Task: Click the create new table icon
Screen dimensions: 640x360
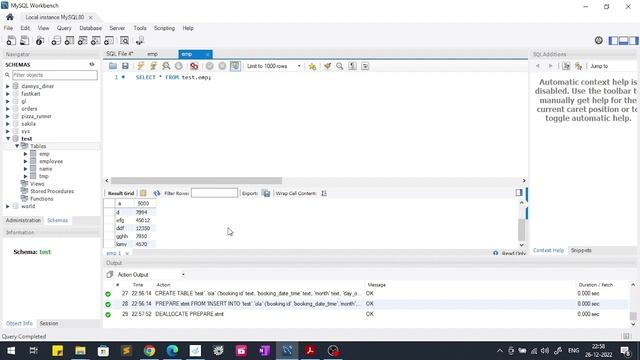Action: click(69, 40)
